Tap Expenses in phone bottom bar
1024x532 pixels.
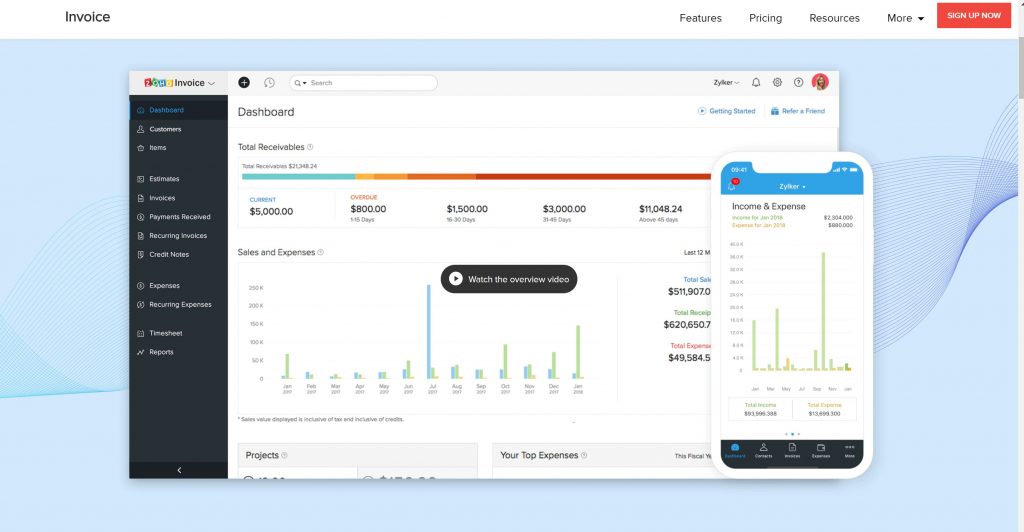[821, 450]
